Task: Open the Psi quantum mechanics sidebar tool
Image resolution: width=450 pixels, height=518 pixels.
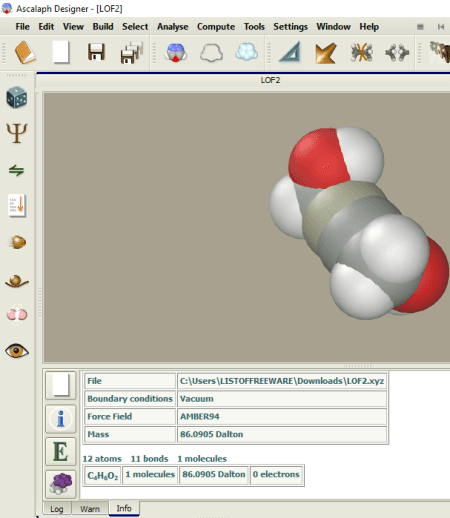Action: pos(17,133)
